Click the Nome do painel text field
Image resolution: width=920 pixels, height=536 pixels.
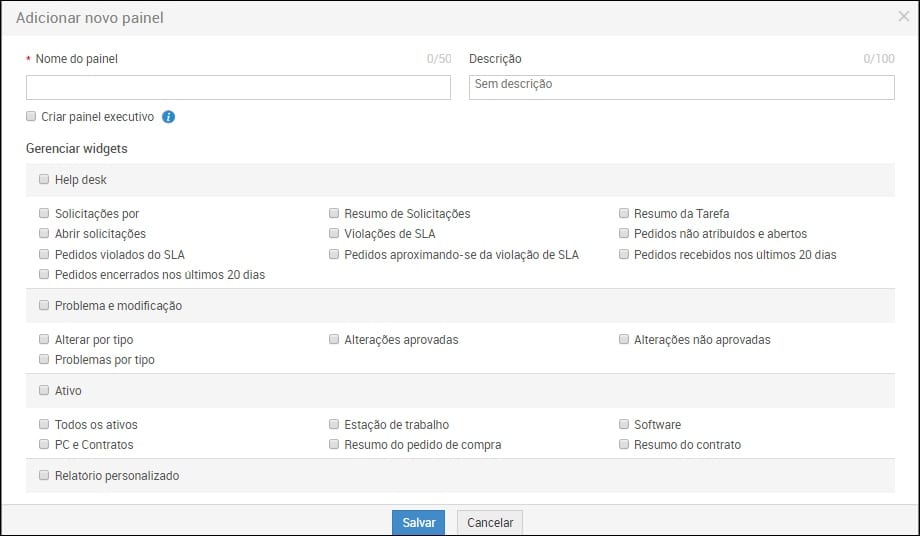point(238,88)
